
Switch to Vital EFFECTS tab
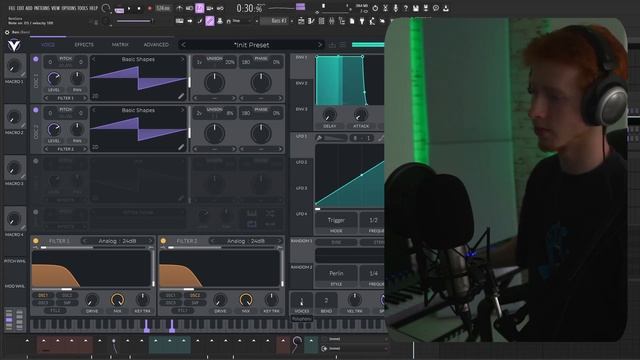click(84, 45)
